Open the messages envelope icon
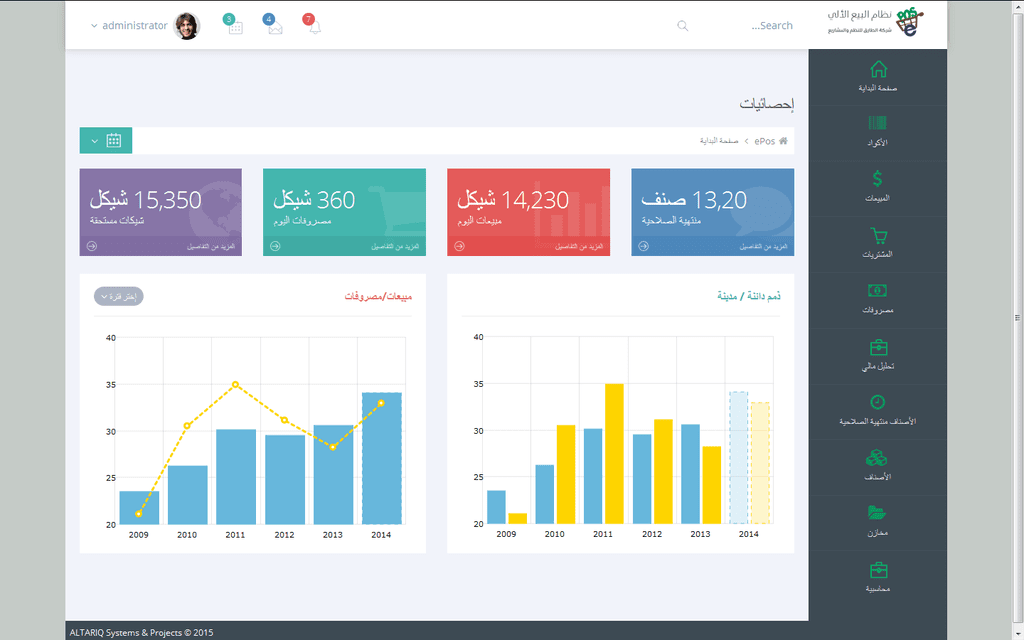Viewport: 1024px width, 640px height. 275,28
